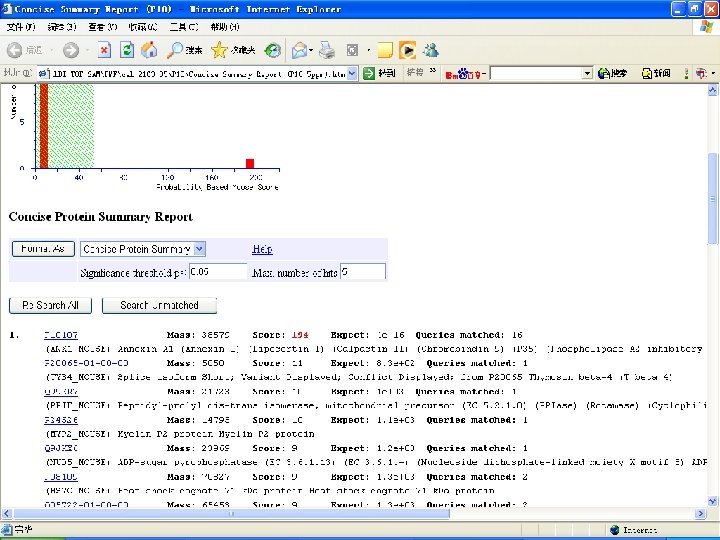The height and width of the screenshot is (540, 720).
Task: Click the Mail envelope toolbar icon
Action: coord(299,50)
